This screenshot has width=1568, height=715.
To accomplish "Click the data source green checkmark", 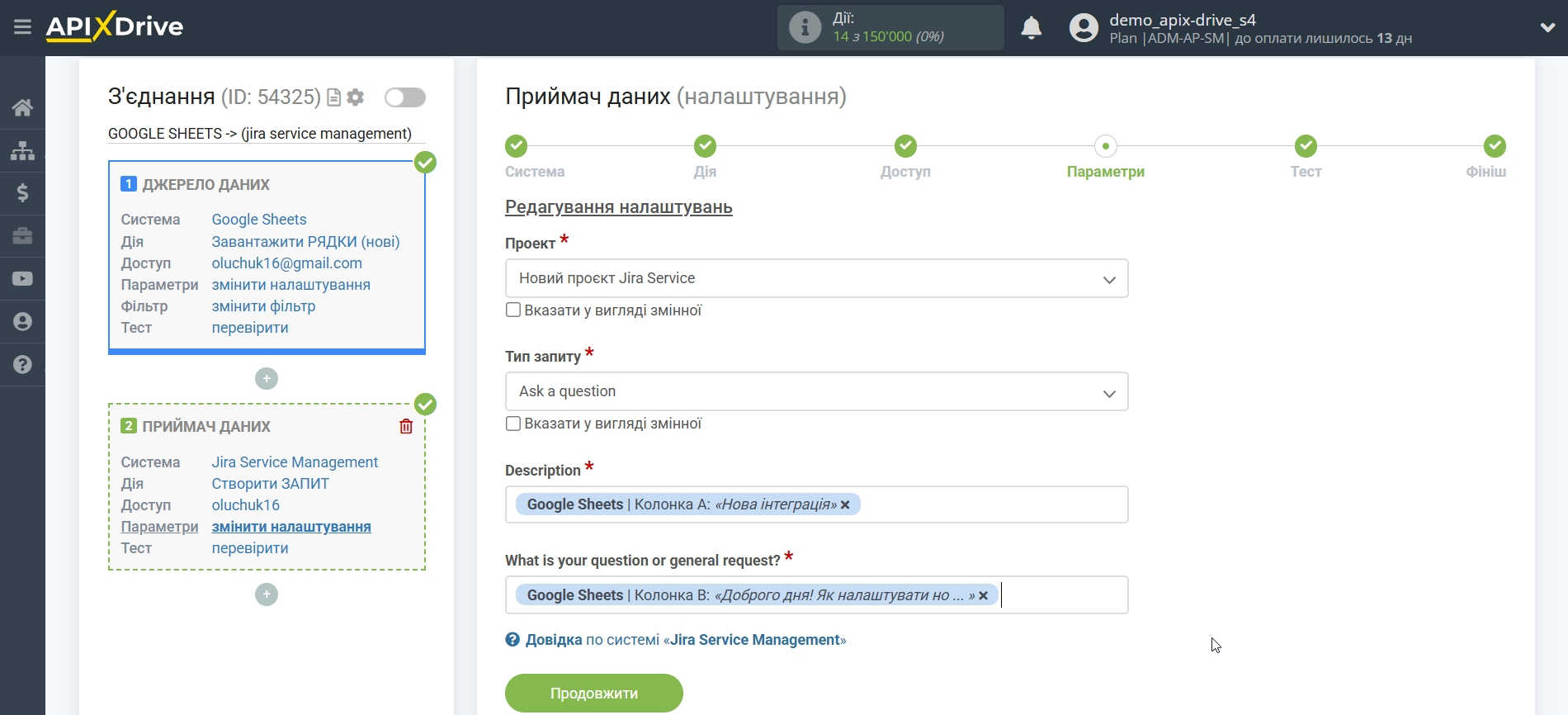I will (x=425, y=163).
